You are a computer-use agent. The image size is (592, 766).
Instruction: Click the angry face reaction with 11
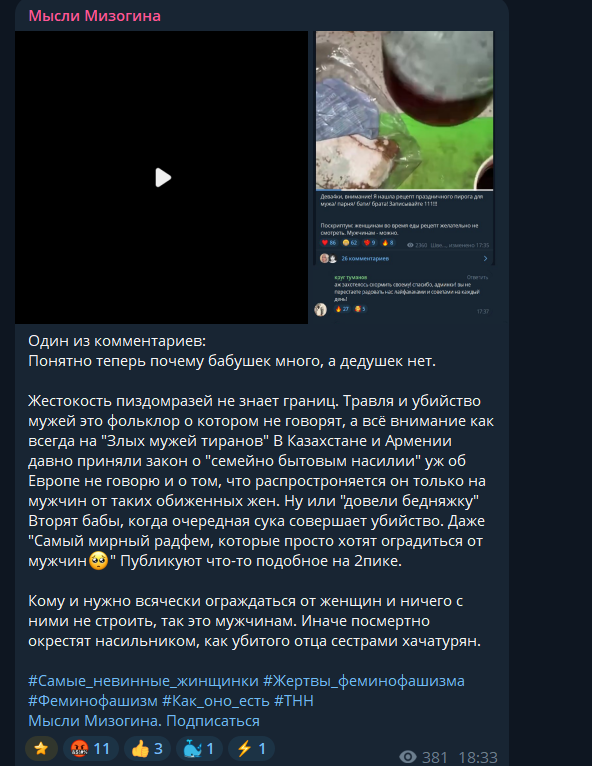coord(91,748)
